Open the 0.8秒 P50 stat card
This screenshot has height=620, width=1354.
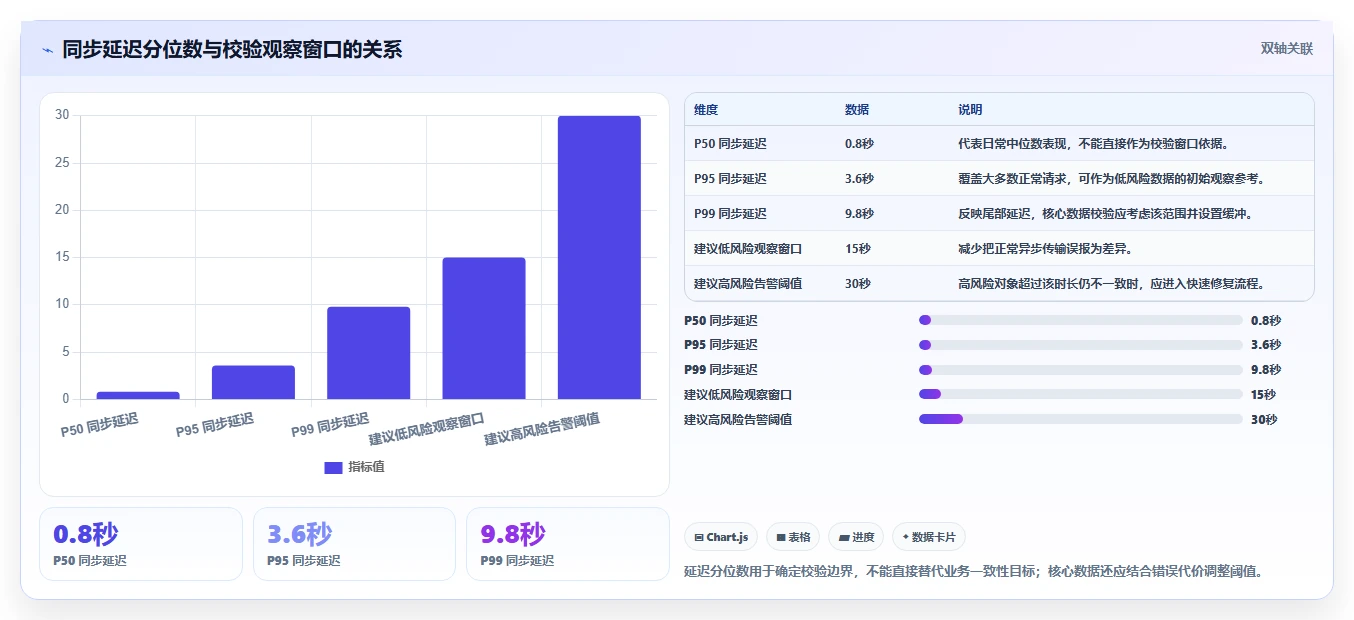tap(141, 544)
